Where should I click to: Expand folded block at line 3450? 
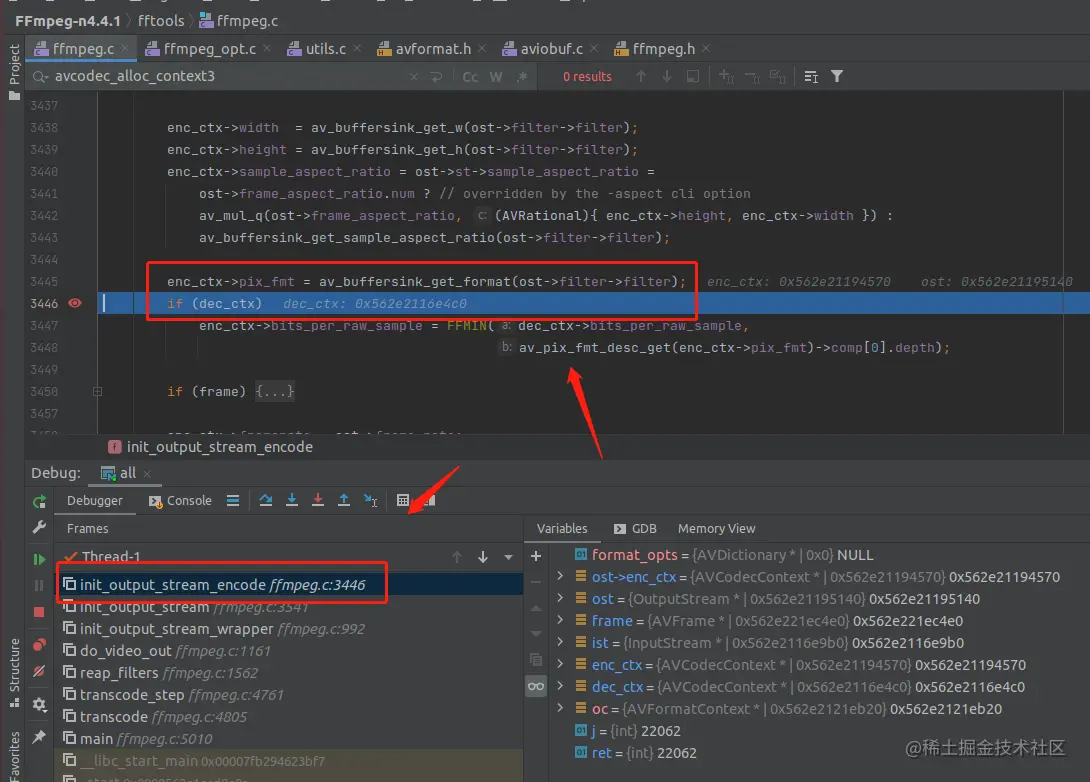click(97, 391)
